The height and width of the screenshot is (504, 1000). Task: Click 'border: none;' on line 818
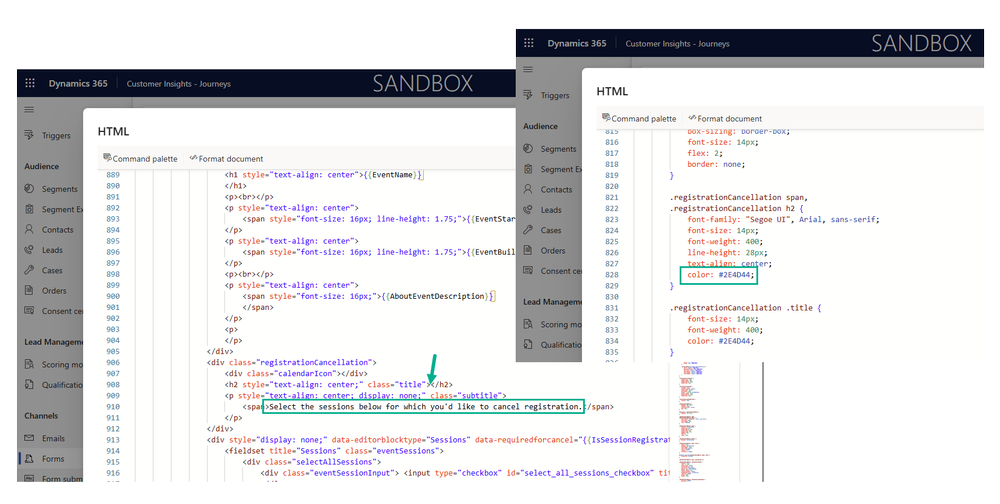click(x=716, y=164)
